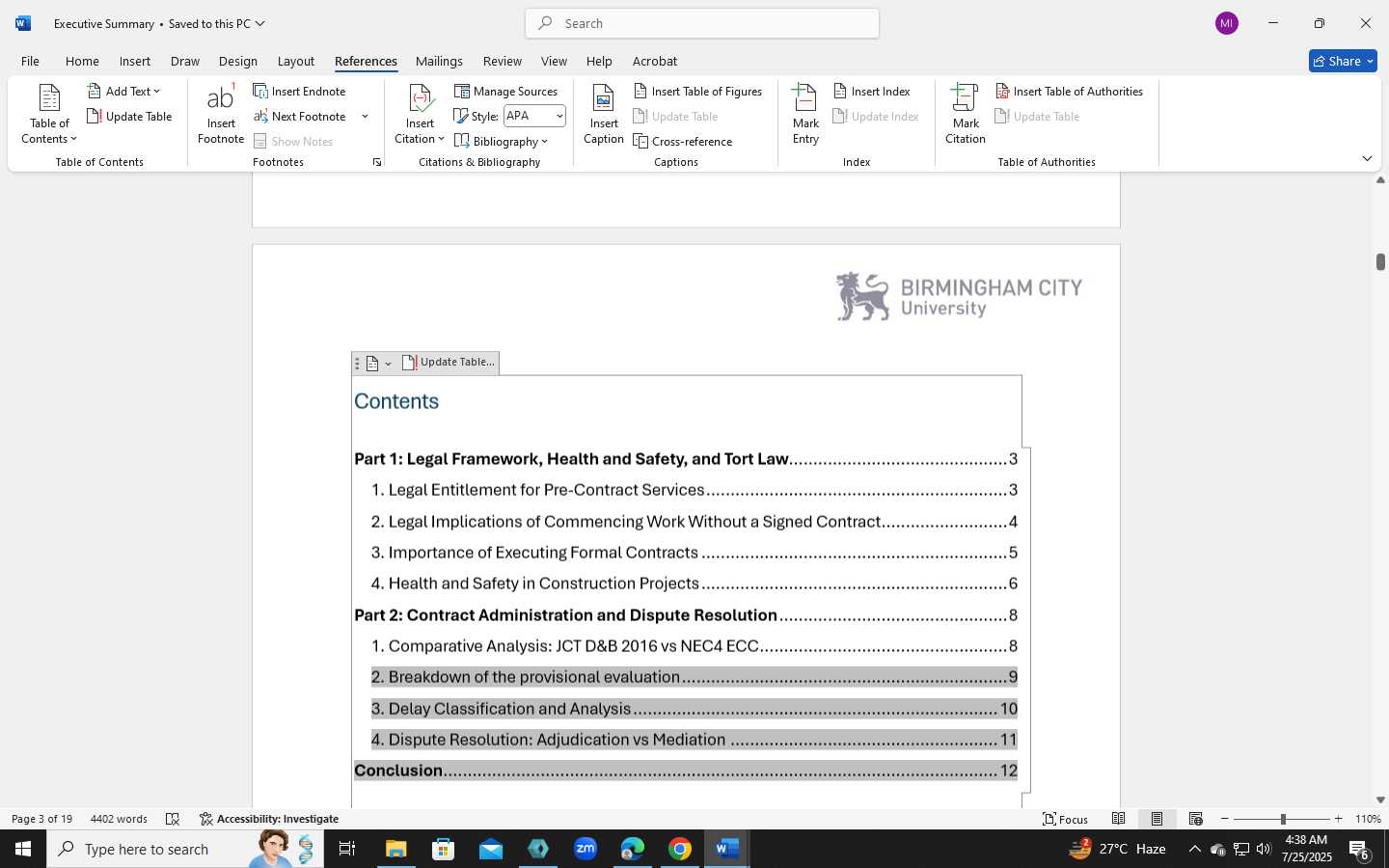The height and width of the screenshot is (868, 1389).
Task: Click the vertical scrollbar thumb
Action: pyautogui.click(x=1380, y=261)
